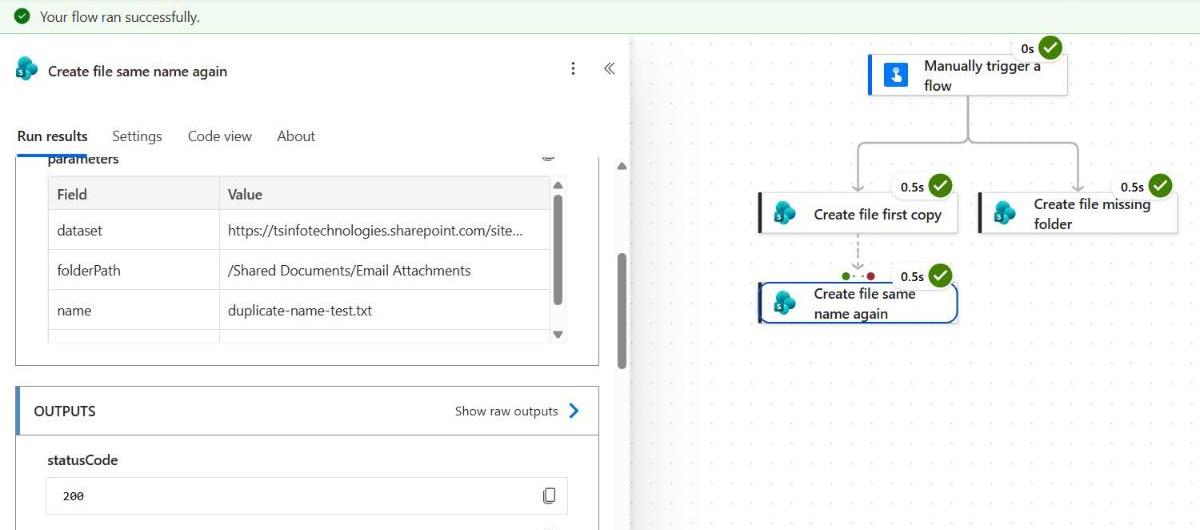The height and width of the screenshot is (530, 1200).
Task: Click the parameters table scrollbar thumb
Action: point(558,250)
